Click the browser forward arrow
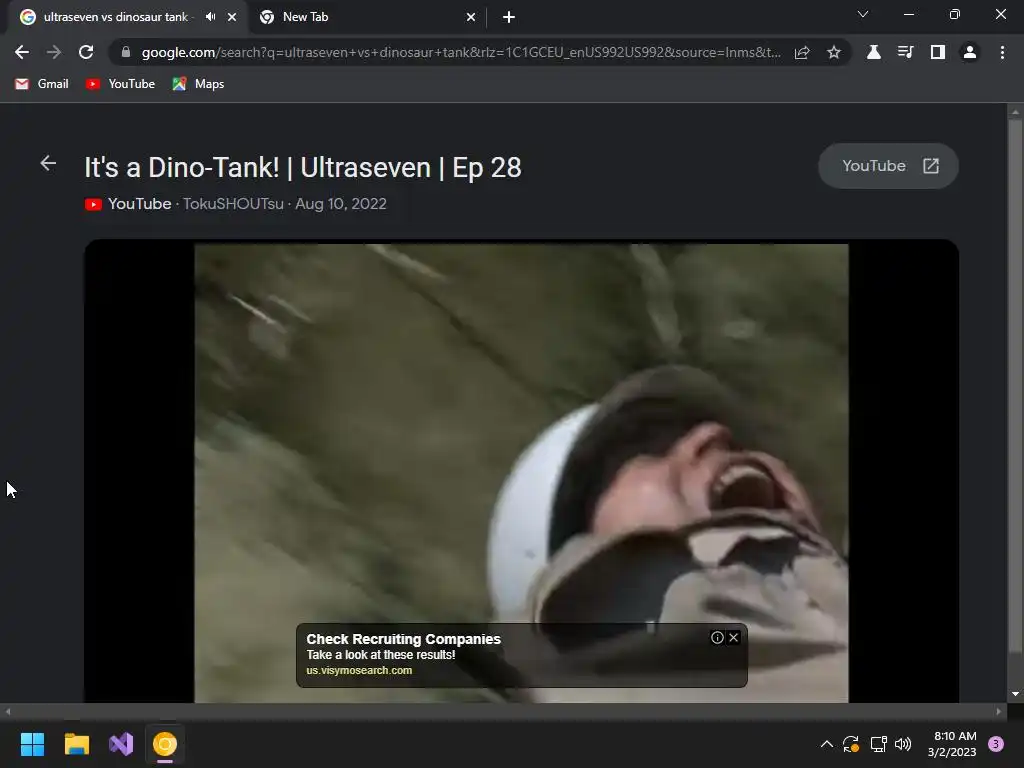The image size is (1024, 768). point(54,52)
